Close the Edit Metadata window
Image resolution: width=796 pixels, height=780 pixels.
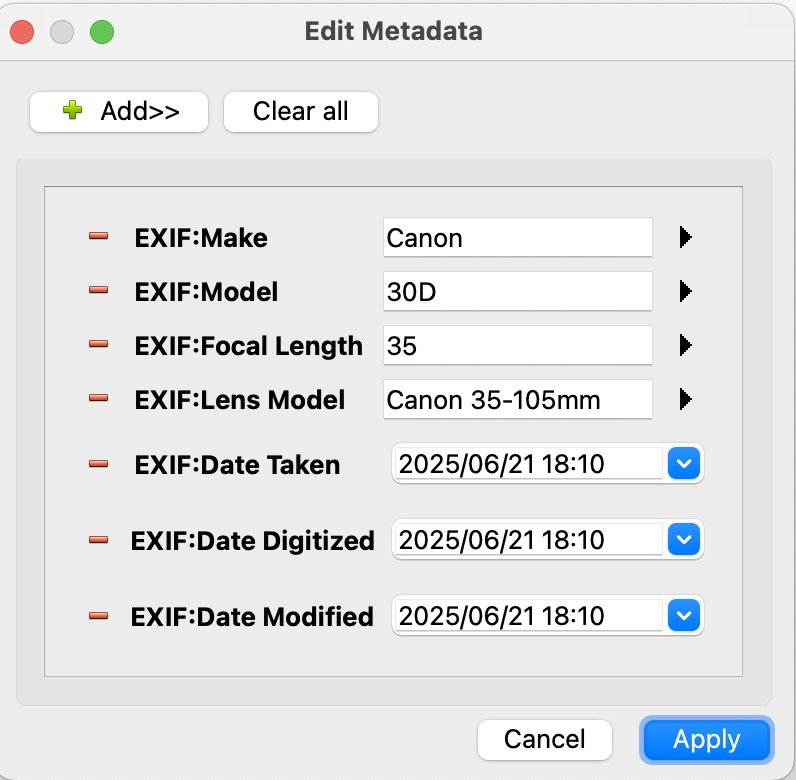coord(22,32)
